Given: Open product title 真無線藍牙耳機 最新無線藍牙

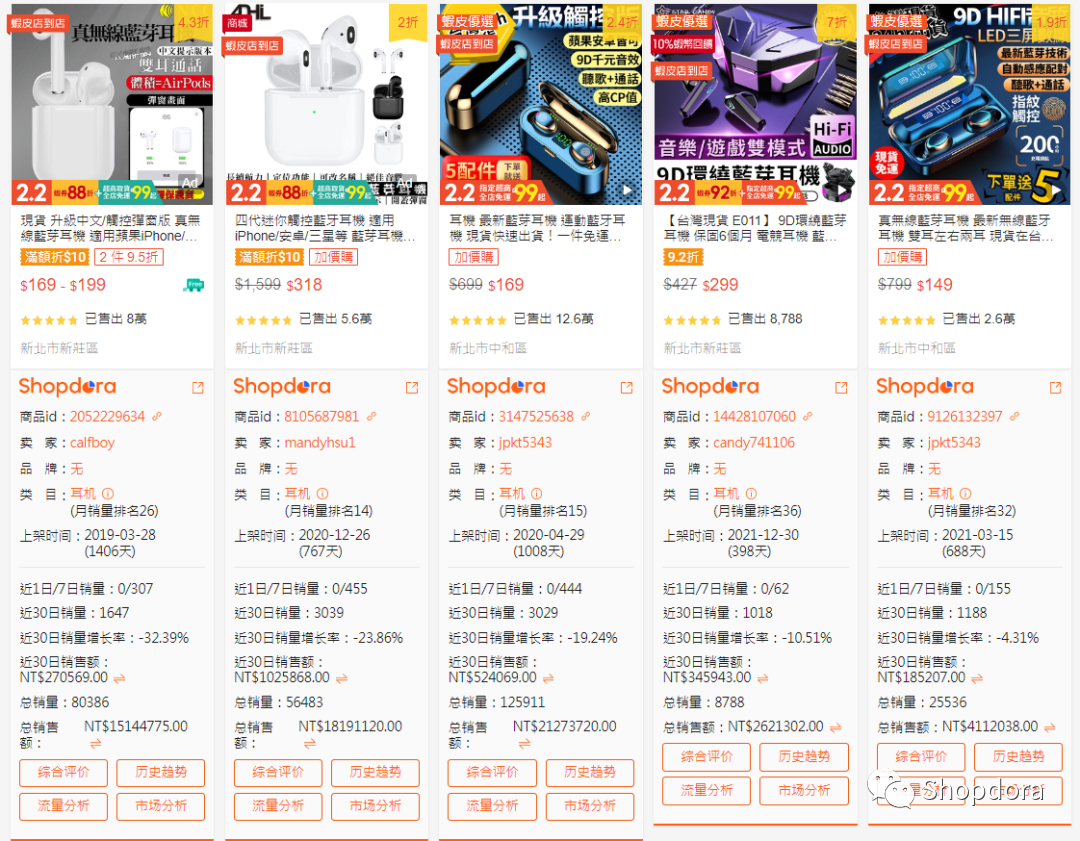Looking at the screenshot, I should tap(964, 220).
